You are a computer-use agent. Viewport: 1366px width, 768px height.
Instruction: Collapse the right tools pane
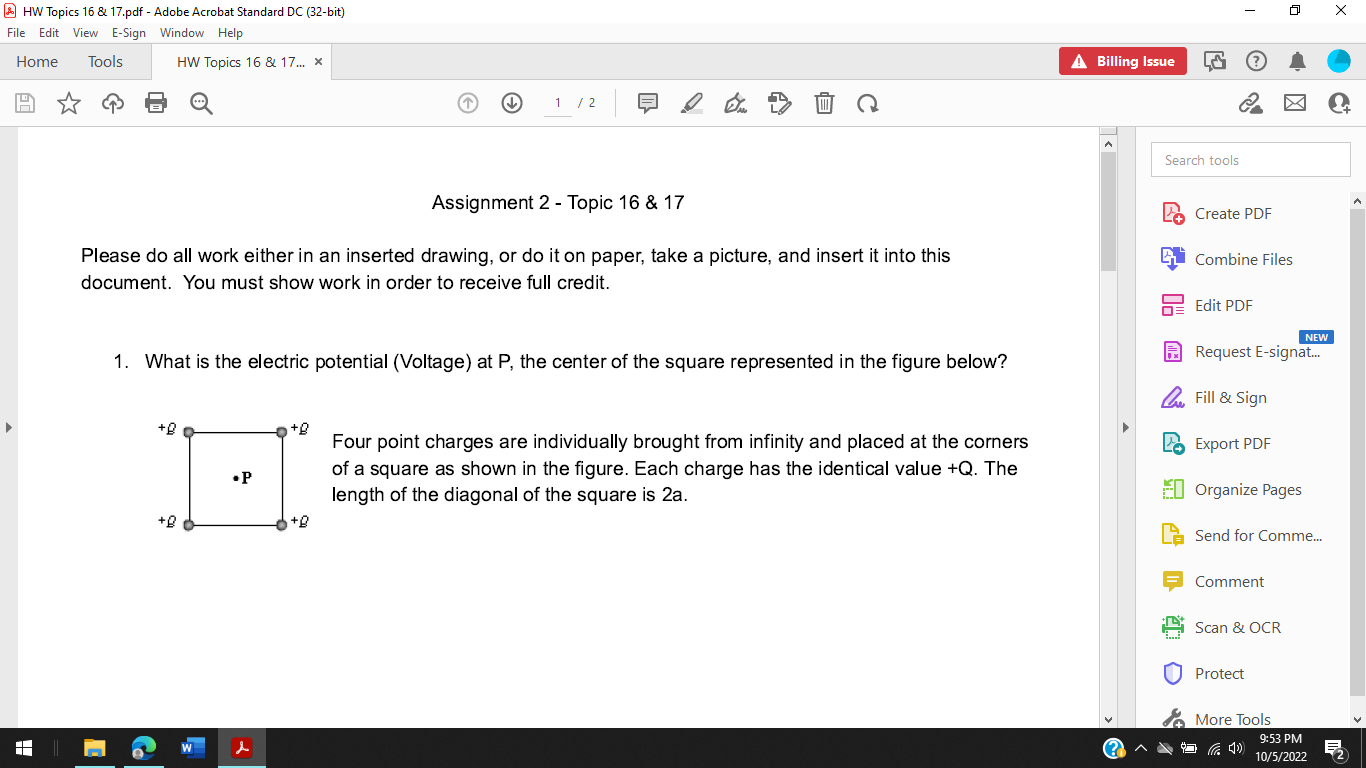pyautogui.click(x=1126, y=426)
